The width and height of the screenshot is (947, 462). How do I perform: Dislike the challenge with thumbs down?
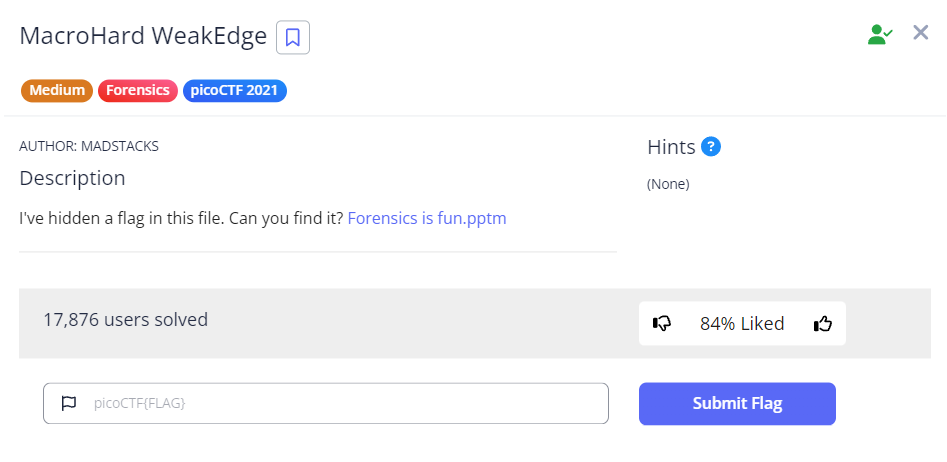[662, 323]
